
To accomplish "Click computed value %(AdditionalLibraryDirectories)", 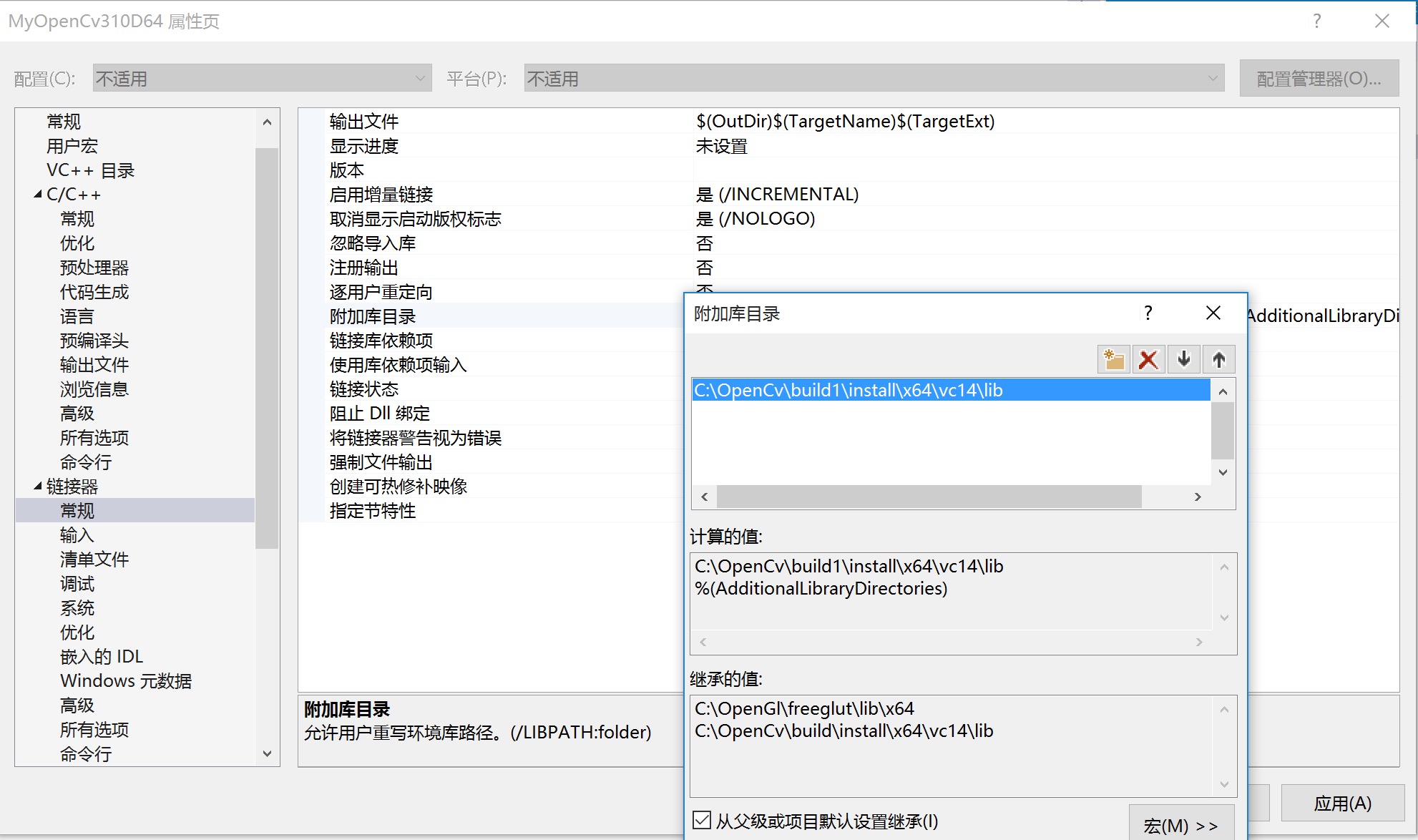I will (x=821, y=588).
